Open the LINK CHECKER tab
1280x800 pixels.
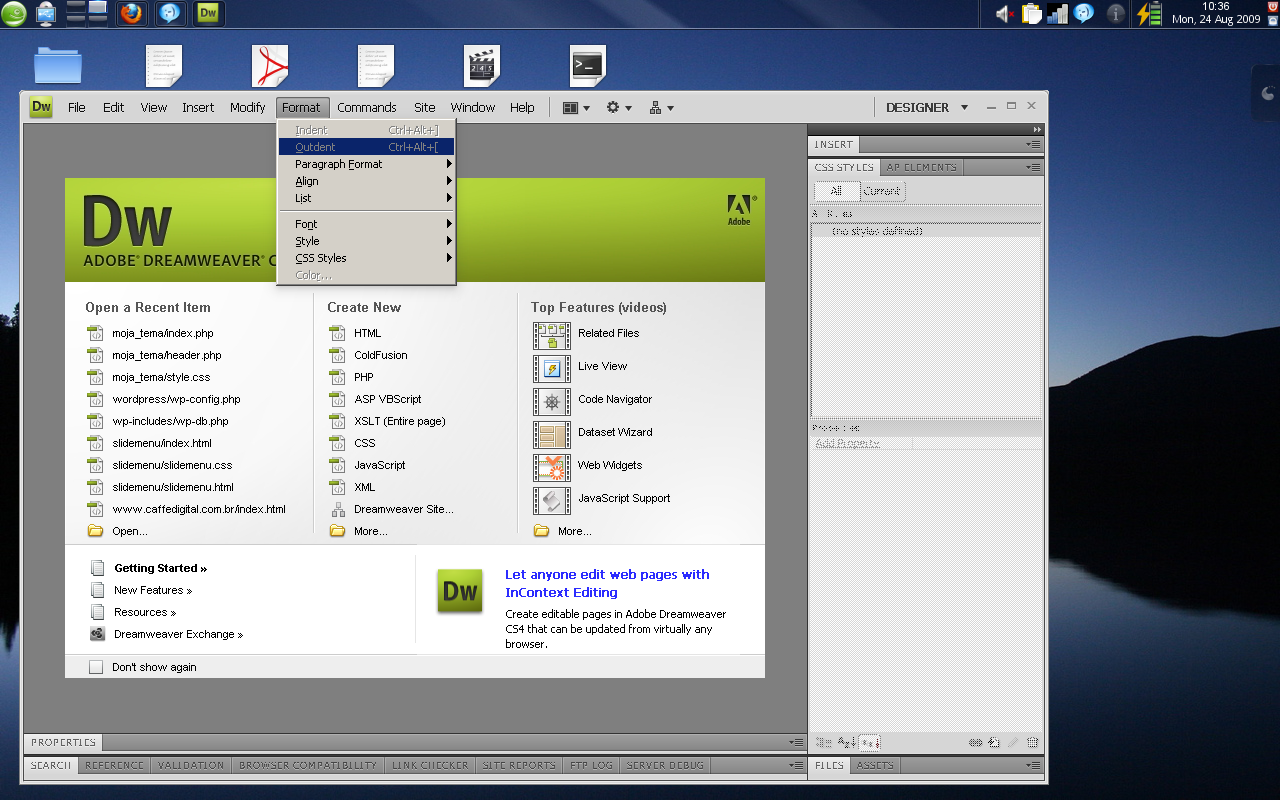(x=430, y=765)
